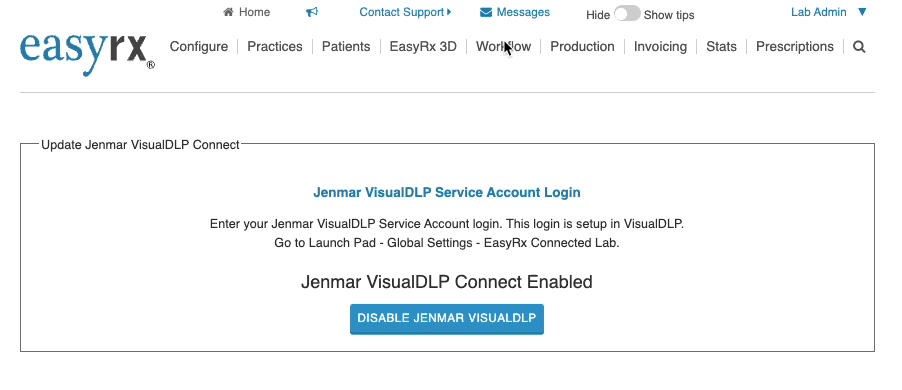Screen dimensions: 902x390
Task: Select EasyRx 3D in the navigation
Action: [x=423, y=47]
